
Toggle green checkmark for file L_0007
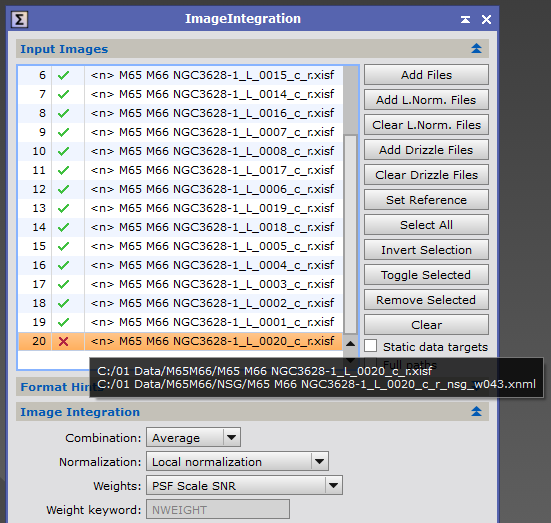pyautogui.click(x=64, y=132)
